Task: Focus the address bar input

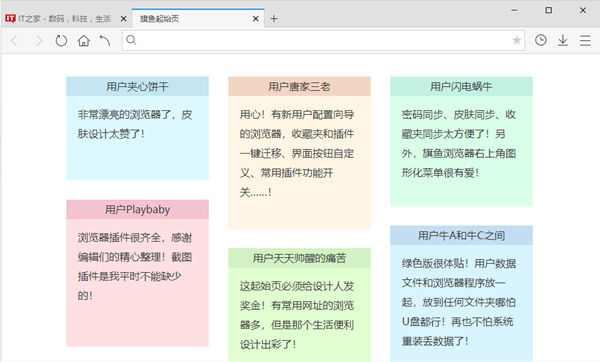Action: (323, 40)
